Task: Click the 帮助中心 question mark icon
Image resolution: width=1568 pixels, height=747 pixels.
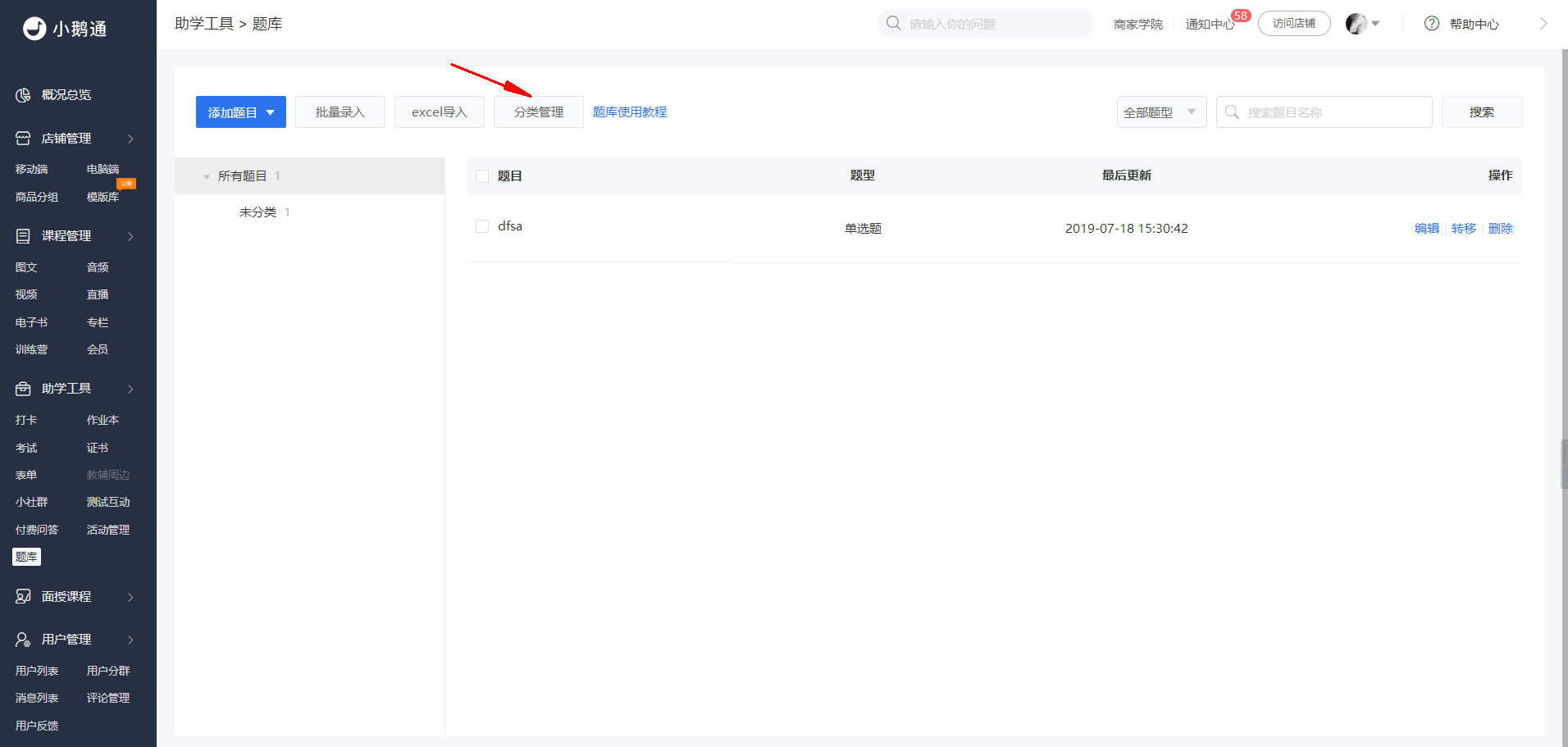Action: click(x=1432, y=24)
